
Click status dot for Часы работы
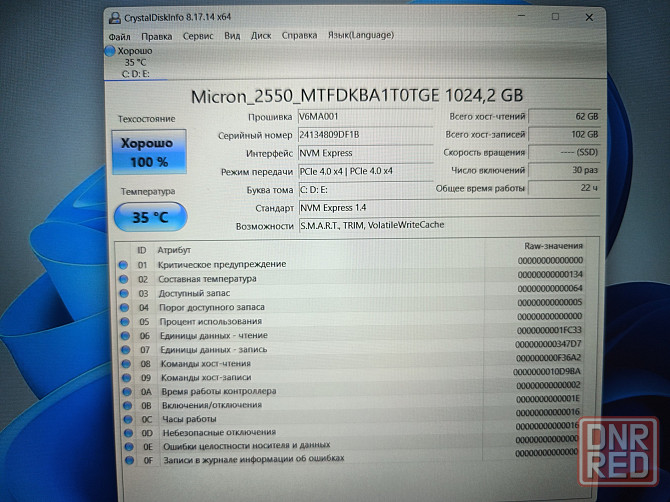pyautogui.click(x=128, y=419)
